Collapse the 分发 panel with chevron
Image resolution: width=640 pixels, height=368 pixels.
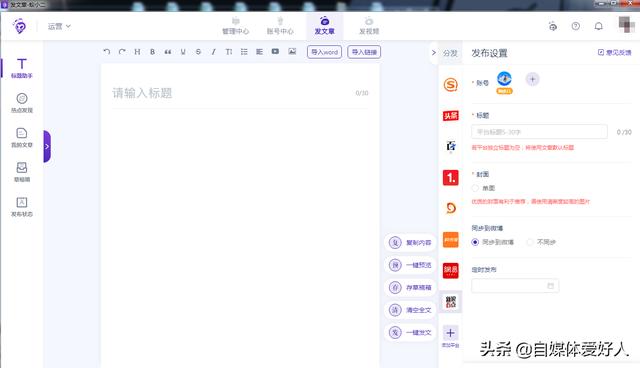pos(433,53)
